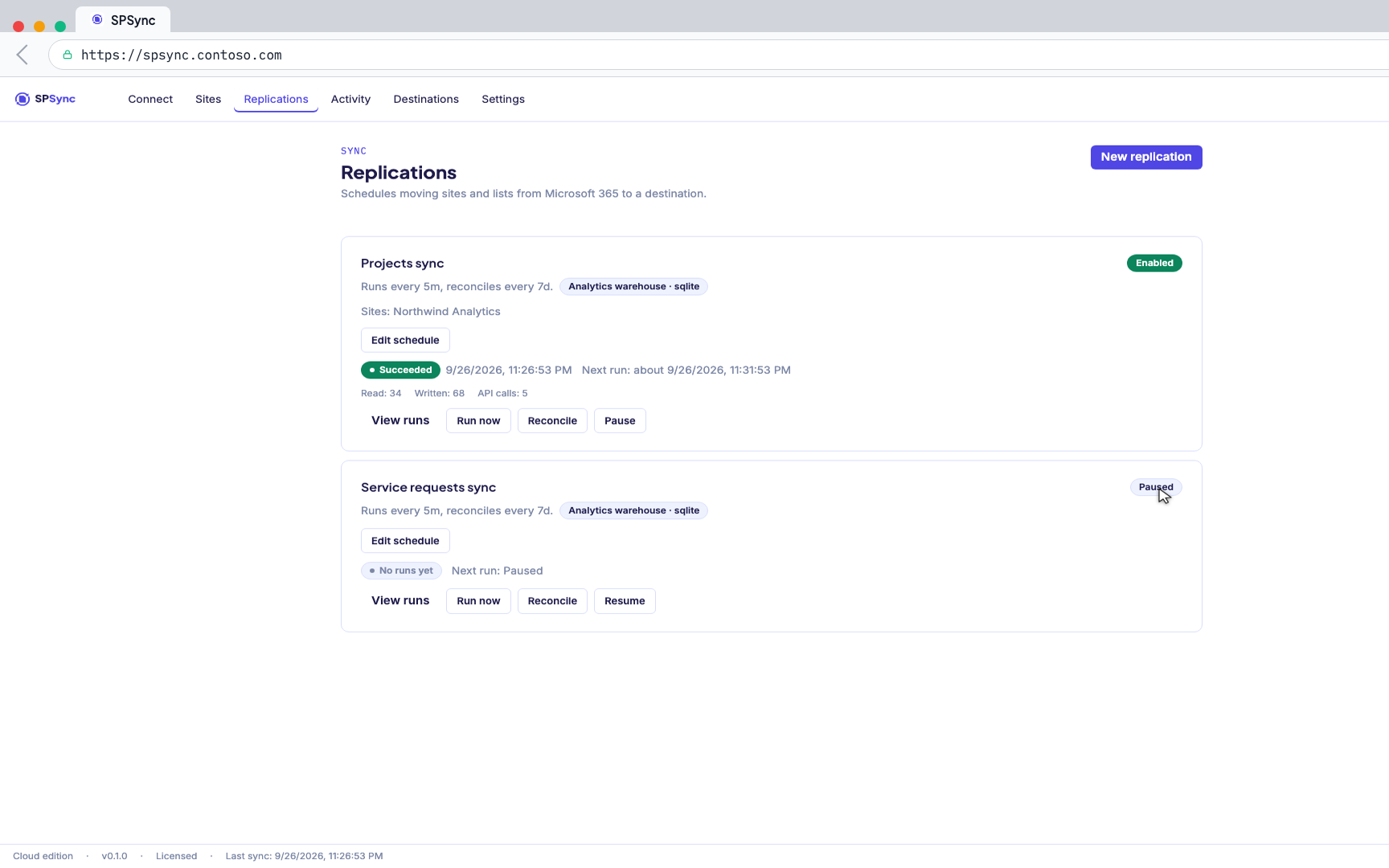Click the Last sync footer entry
The height and width of the screenshot is (868, 1389).
pyautogui.click(x=304, y=856)
